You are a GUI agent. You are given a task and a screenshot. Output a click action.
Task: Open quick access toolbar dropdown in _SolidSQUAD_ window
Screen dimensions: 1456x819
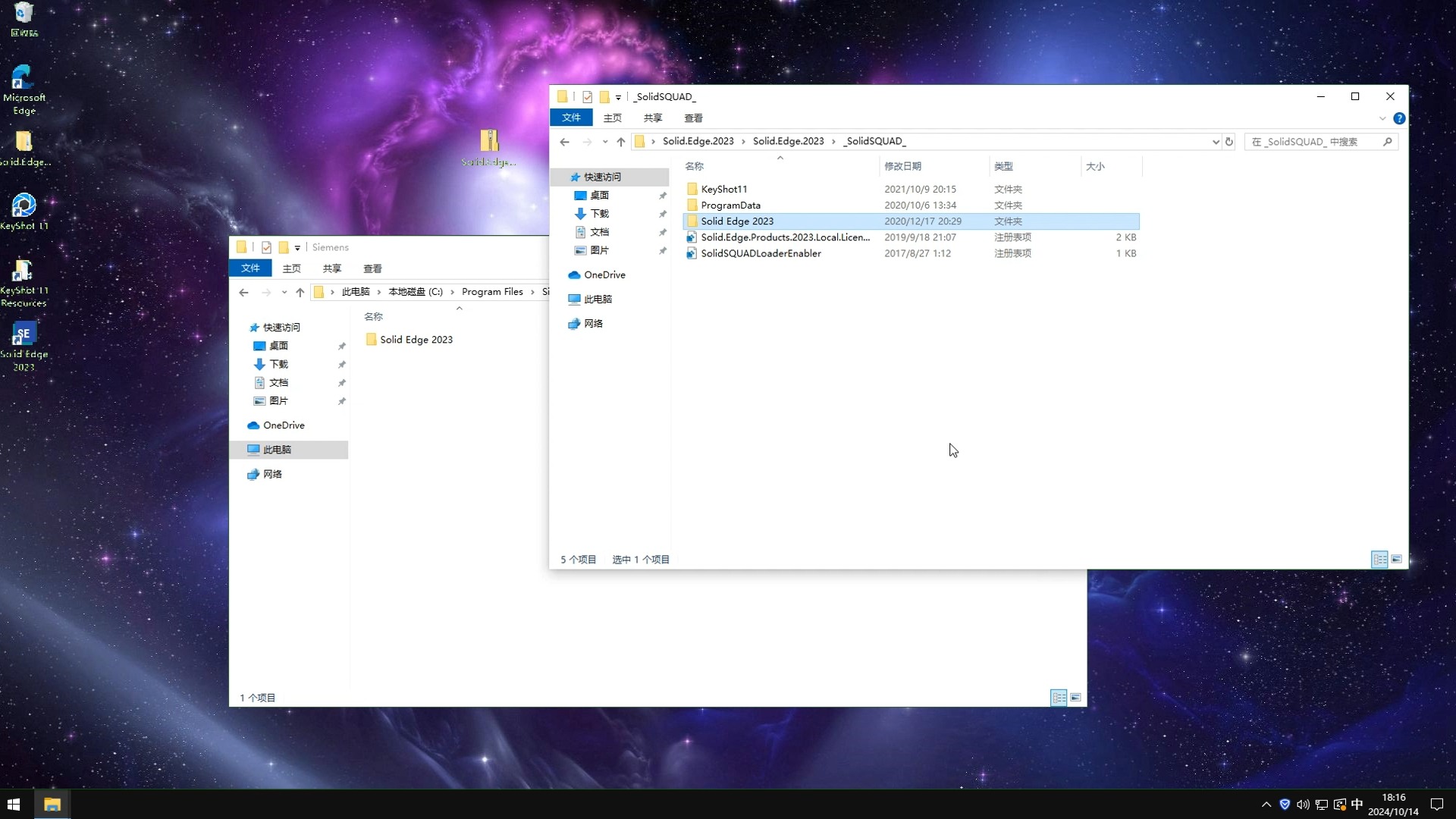618,98
